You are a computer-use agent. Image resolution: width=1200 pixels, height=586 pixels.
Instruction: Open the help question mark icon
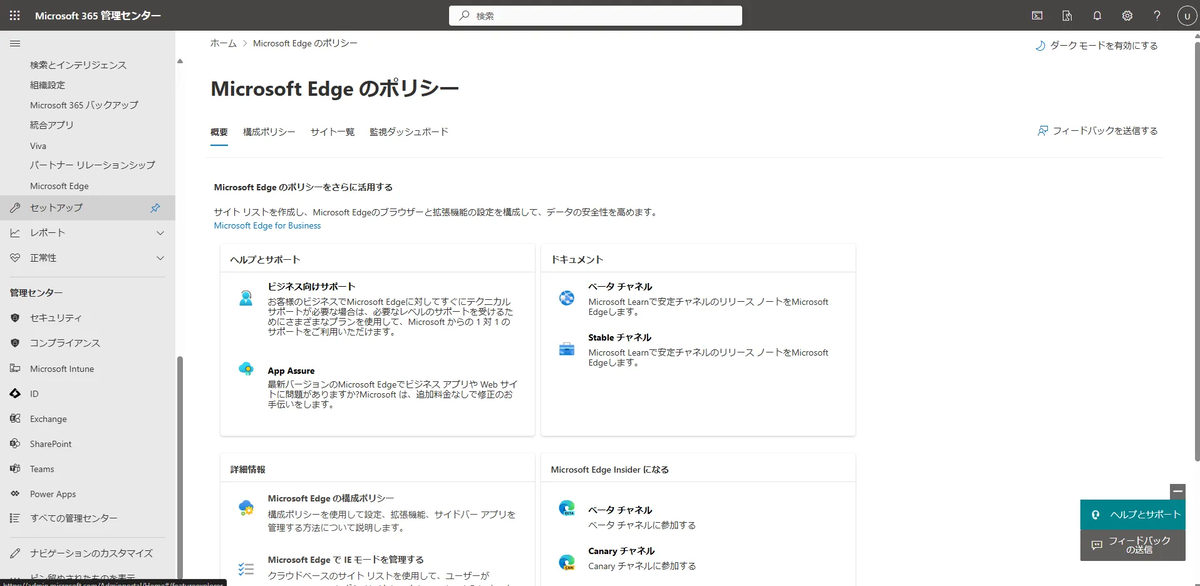click(x=1157, y=16)
